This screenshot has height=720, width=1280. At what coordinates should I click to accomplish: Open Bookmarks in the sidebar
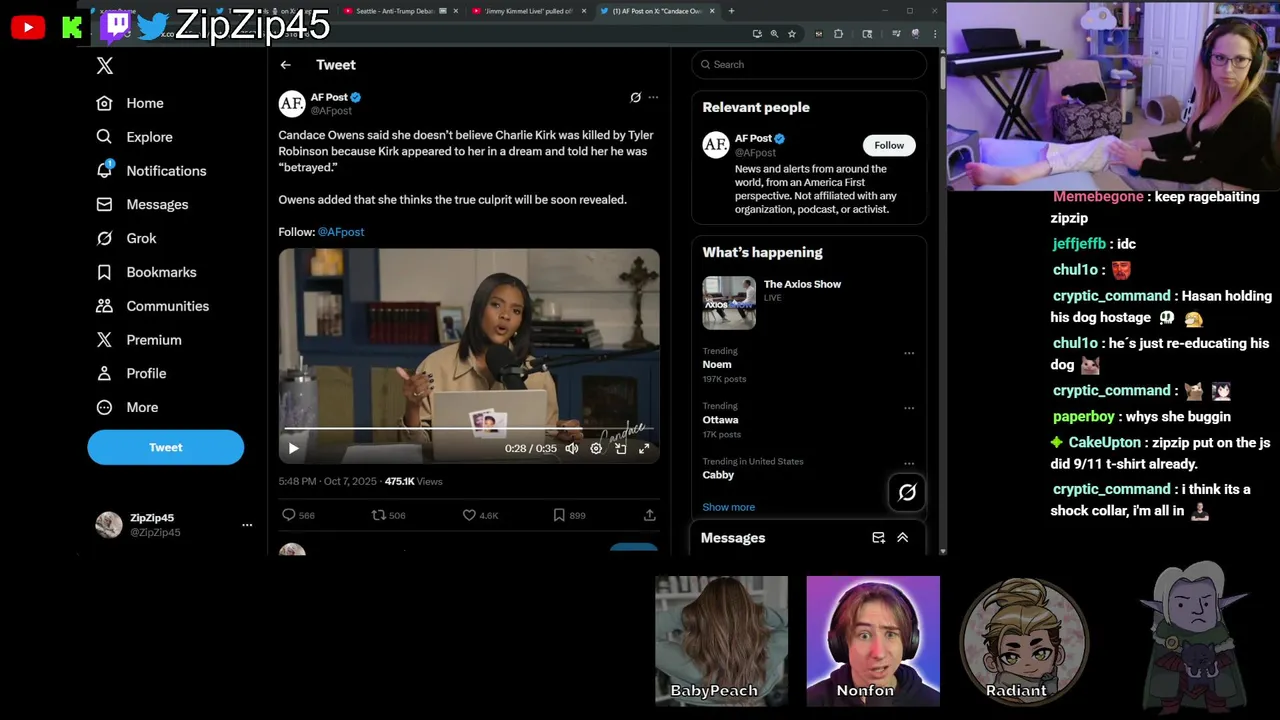(x=146, y=272)
